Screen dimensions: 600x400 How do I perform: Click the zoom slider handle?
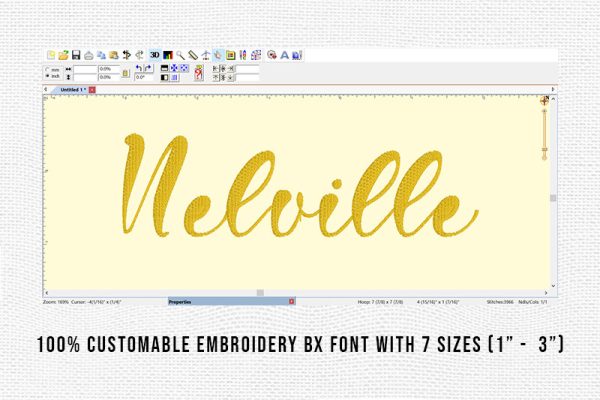pos(545,150)
